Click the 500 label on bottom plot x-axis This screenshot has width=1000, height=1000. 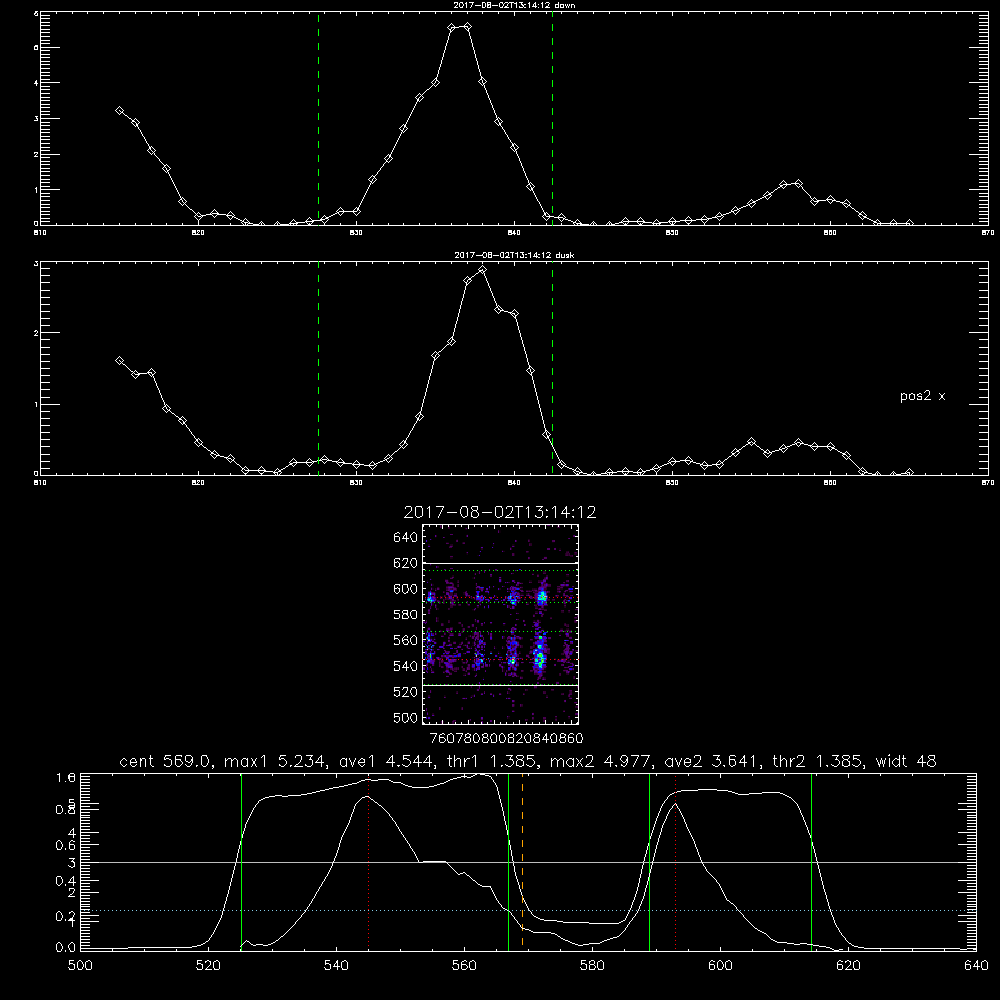[80, 966]
